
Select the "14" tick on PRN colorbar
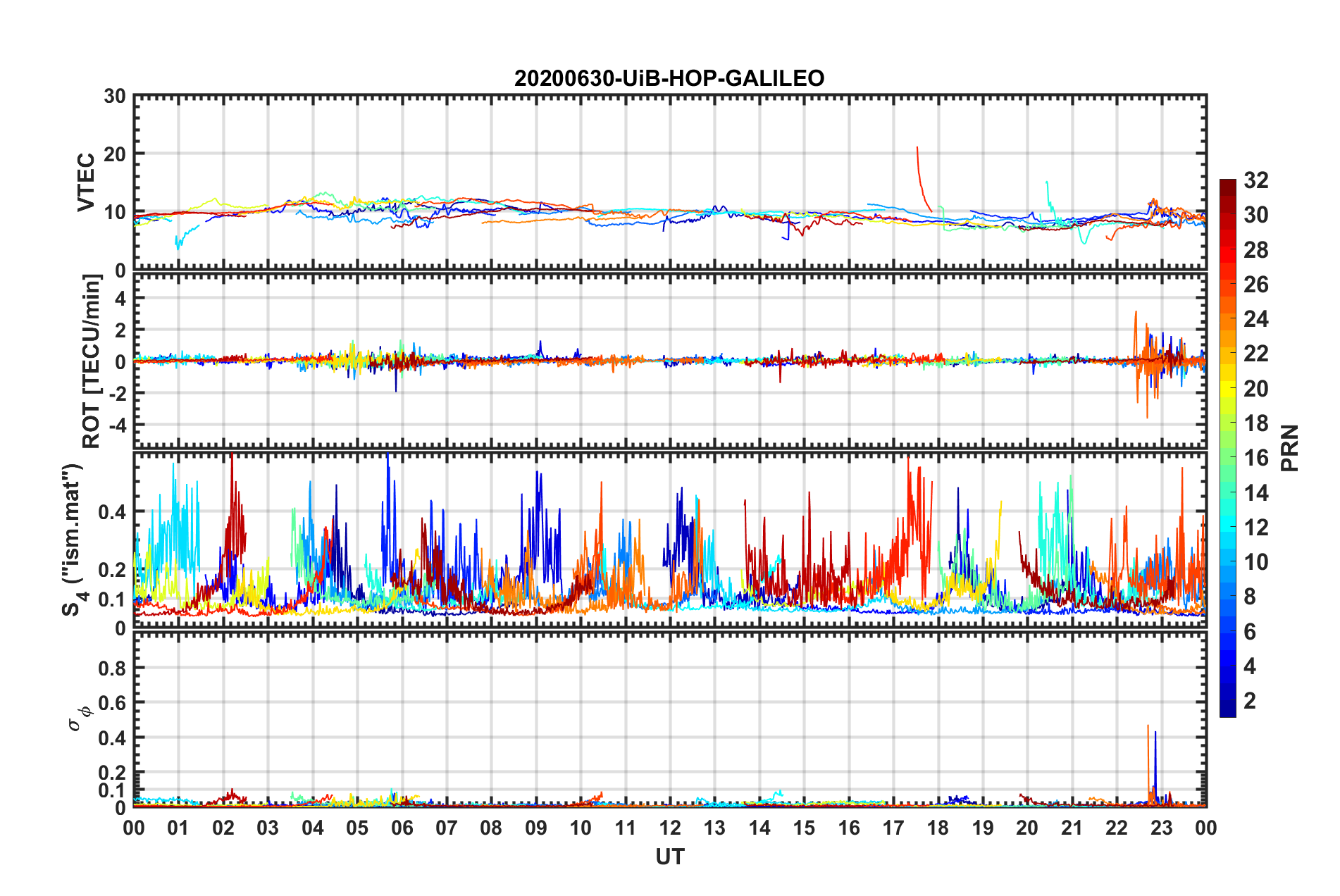pyautogui.click(x=1255, y=493)
